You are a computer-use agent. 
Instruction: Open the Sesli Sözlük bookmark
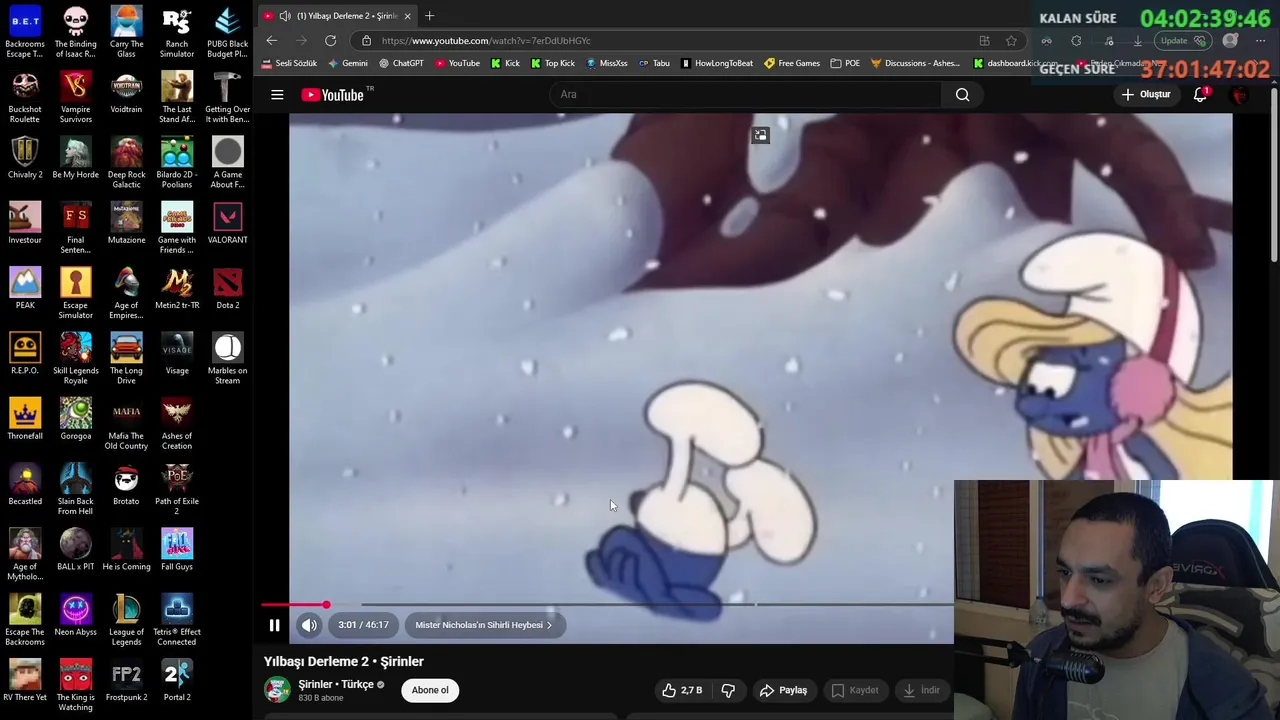click(x=289, y=63)
